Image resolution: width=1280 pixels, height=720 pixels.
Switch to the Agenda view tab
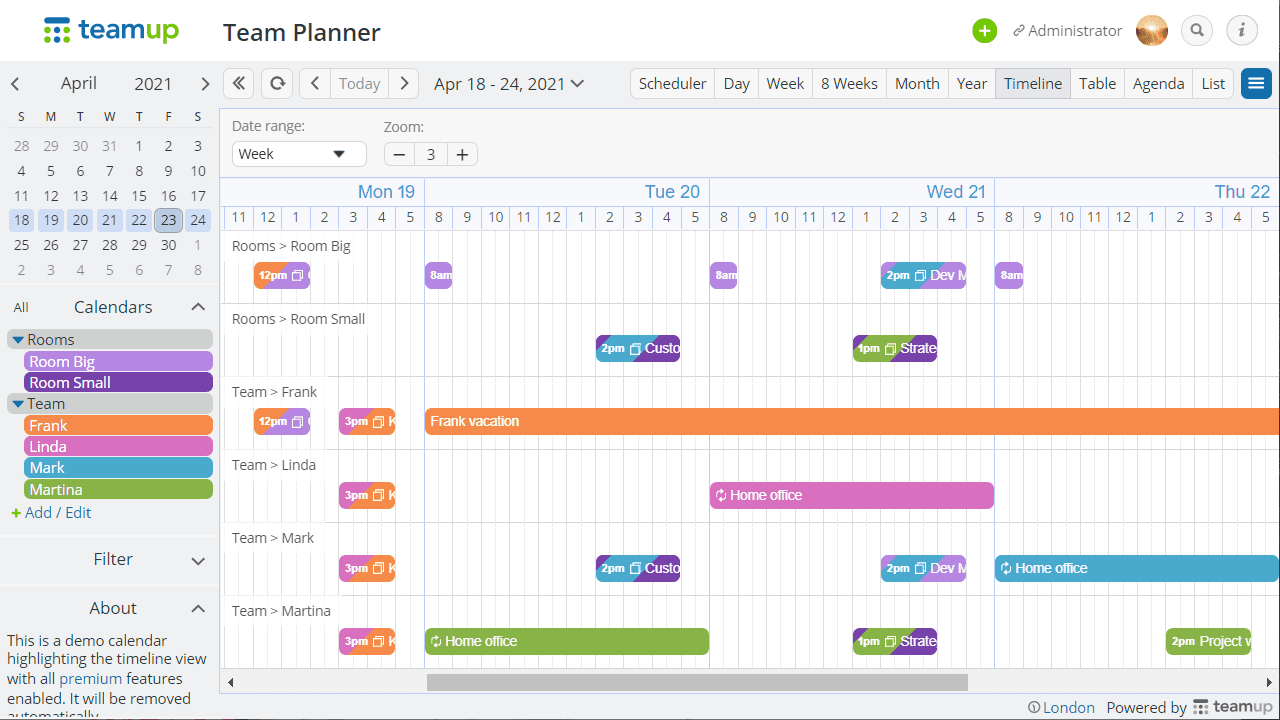tap(1158, 83)
